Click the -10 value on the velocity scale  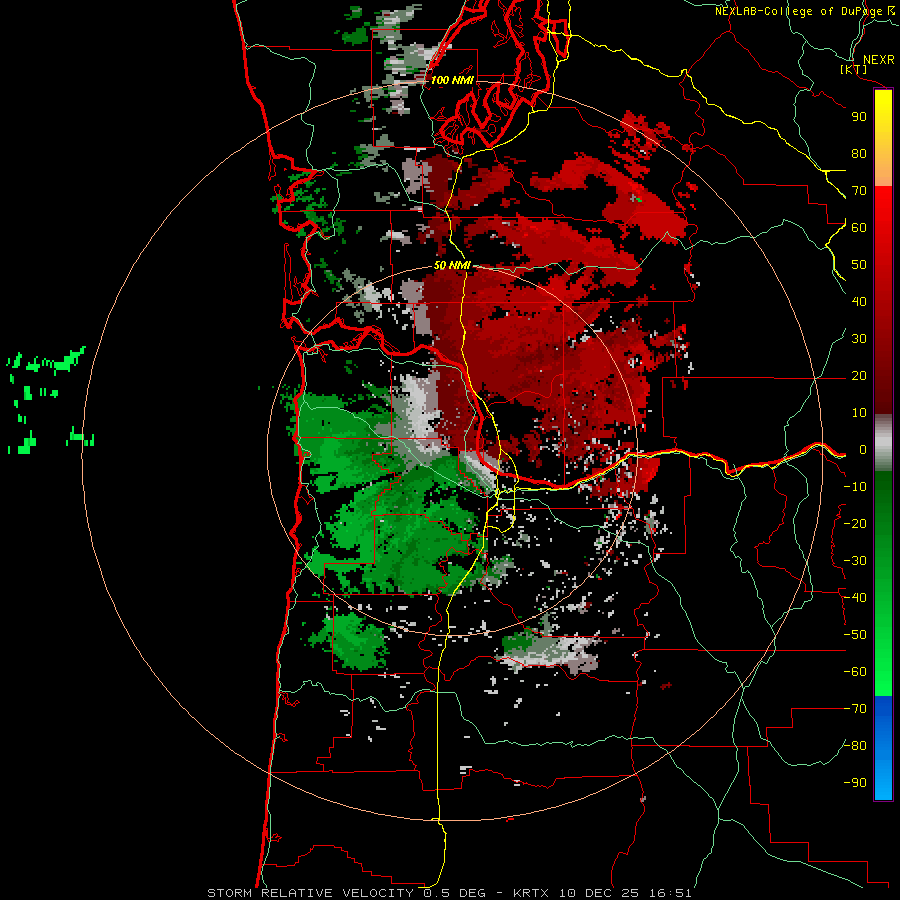point(855,487)
